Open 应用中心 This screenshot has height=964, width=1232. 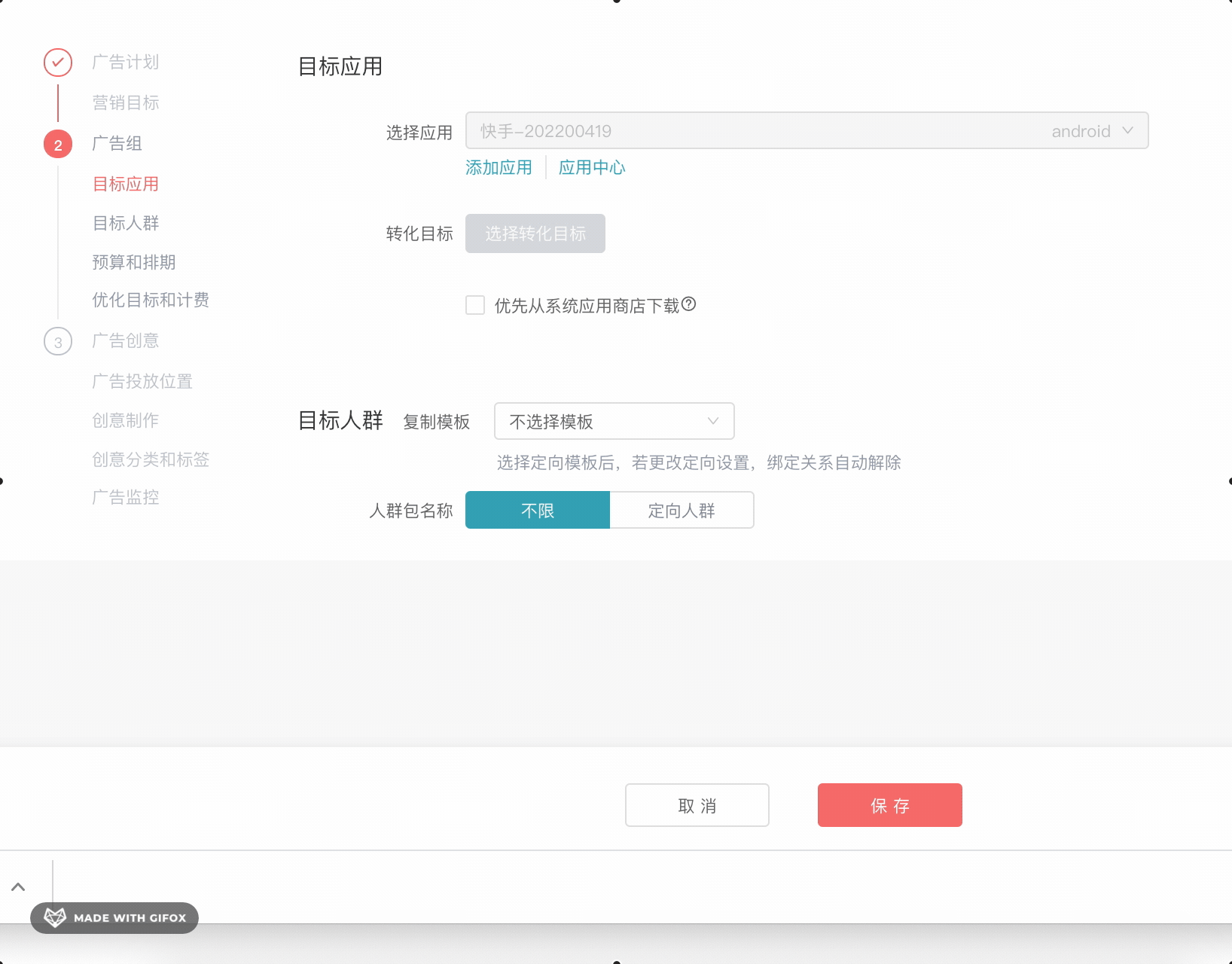point(592,167)
